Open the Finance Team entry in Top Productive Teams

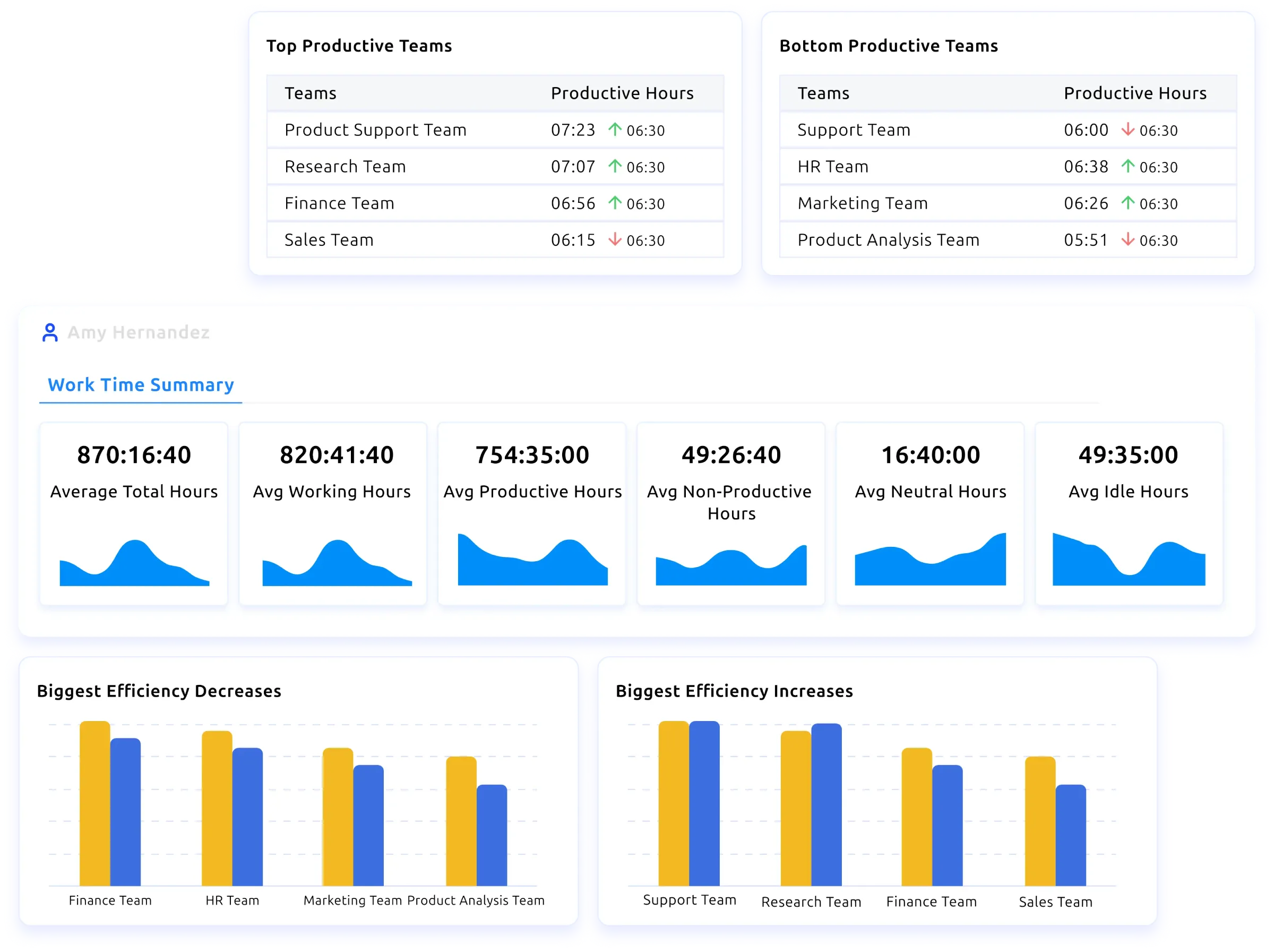tap(339, 203)
